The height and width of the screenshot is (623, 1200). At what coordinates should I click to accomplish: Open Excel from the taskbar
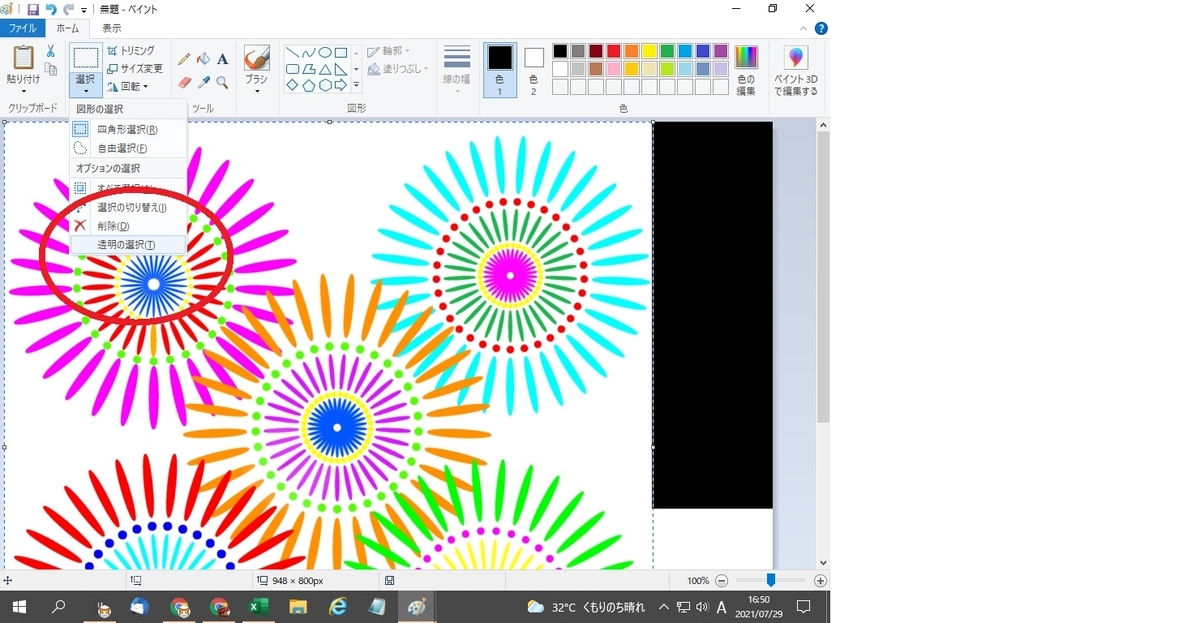coord(258,607)
